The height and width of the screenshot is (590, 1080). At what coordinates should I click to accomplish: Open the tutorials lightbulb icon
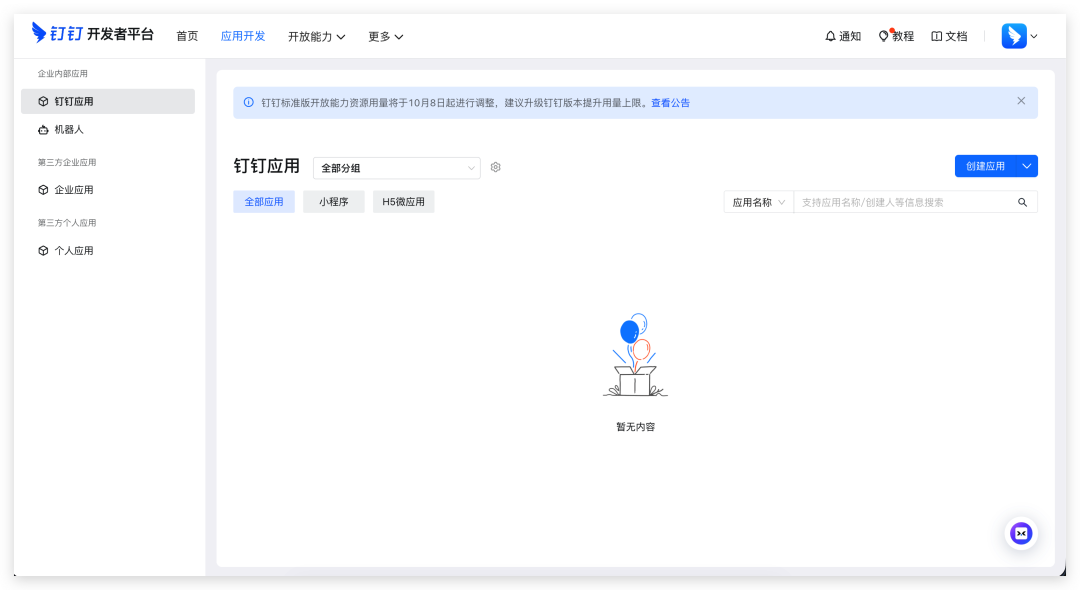pos(884,36)
